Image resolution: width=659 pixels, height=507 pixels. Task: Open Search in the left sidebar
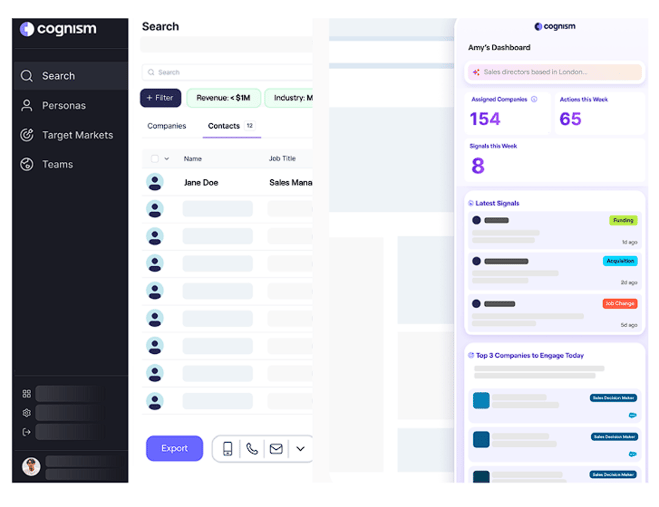58,76
